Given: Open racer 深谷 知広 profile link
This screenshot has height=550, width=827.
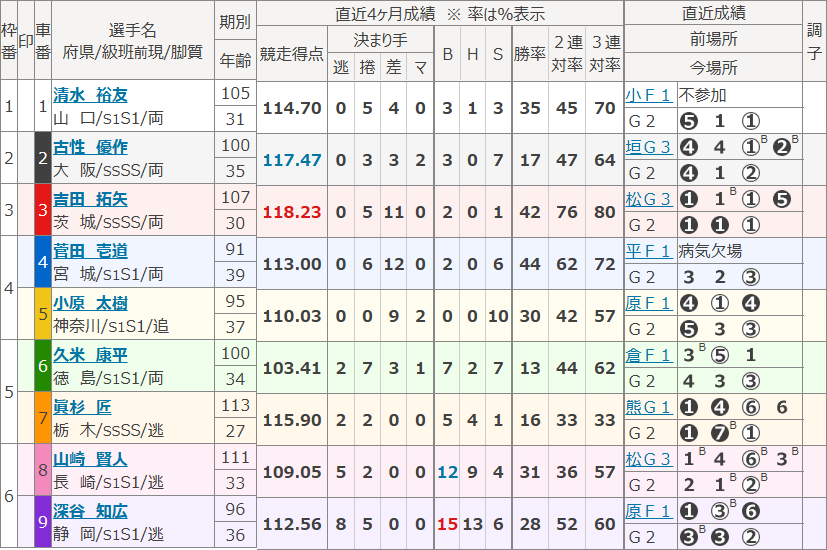Looking at the screenshot, I should (x=90, y=512).
